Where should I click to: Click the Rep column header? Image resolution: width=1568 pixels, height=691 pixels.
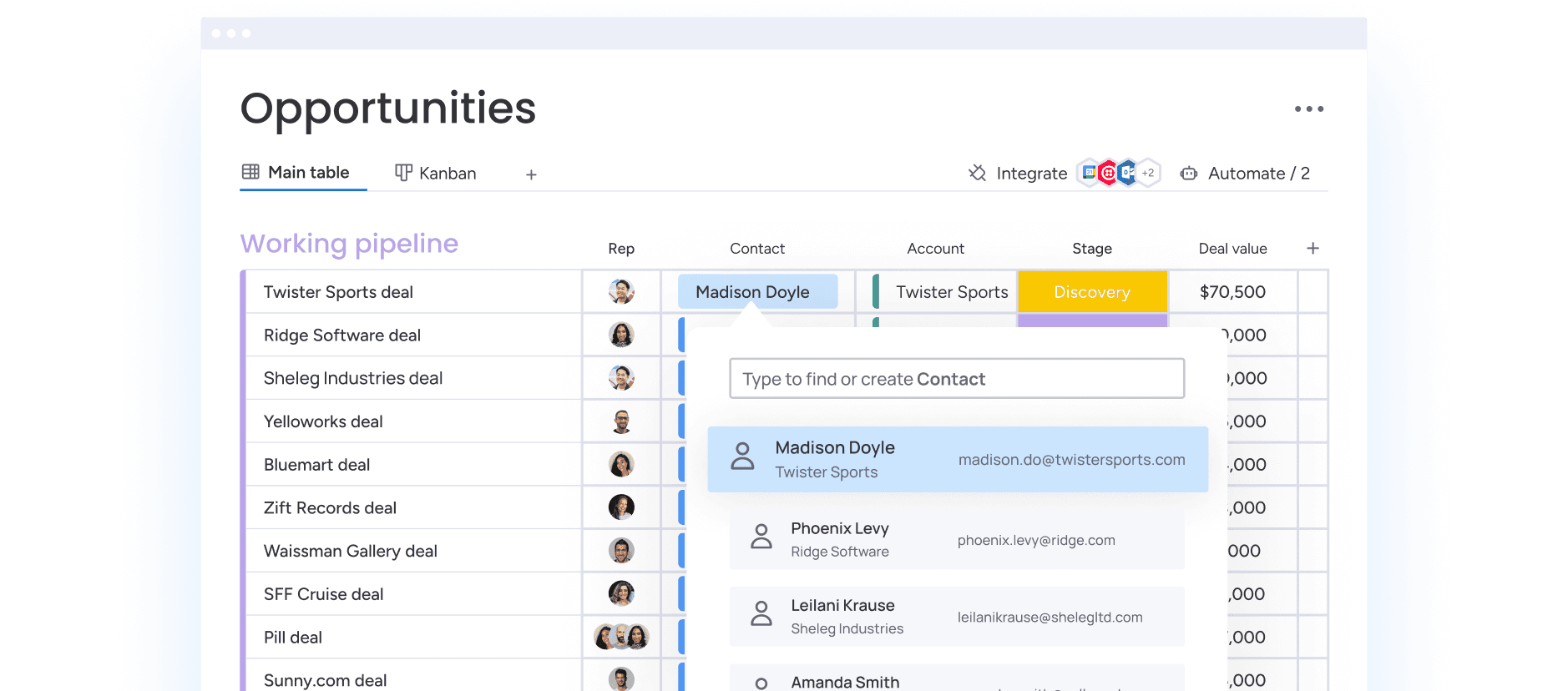point(621,248)
